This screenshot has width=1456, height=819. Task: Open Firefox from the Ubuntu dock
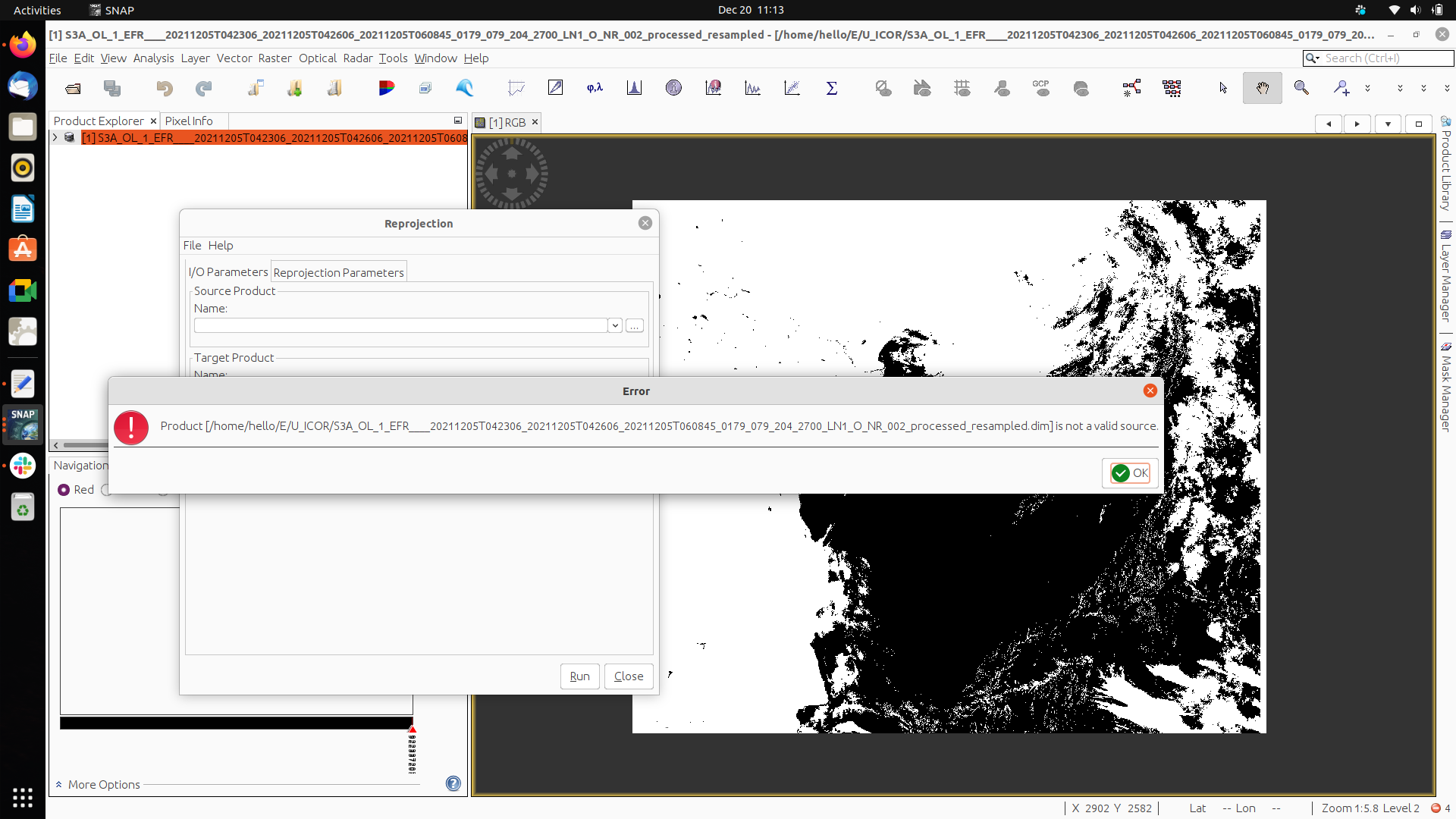[23, 45]
